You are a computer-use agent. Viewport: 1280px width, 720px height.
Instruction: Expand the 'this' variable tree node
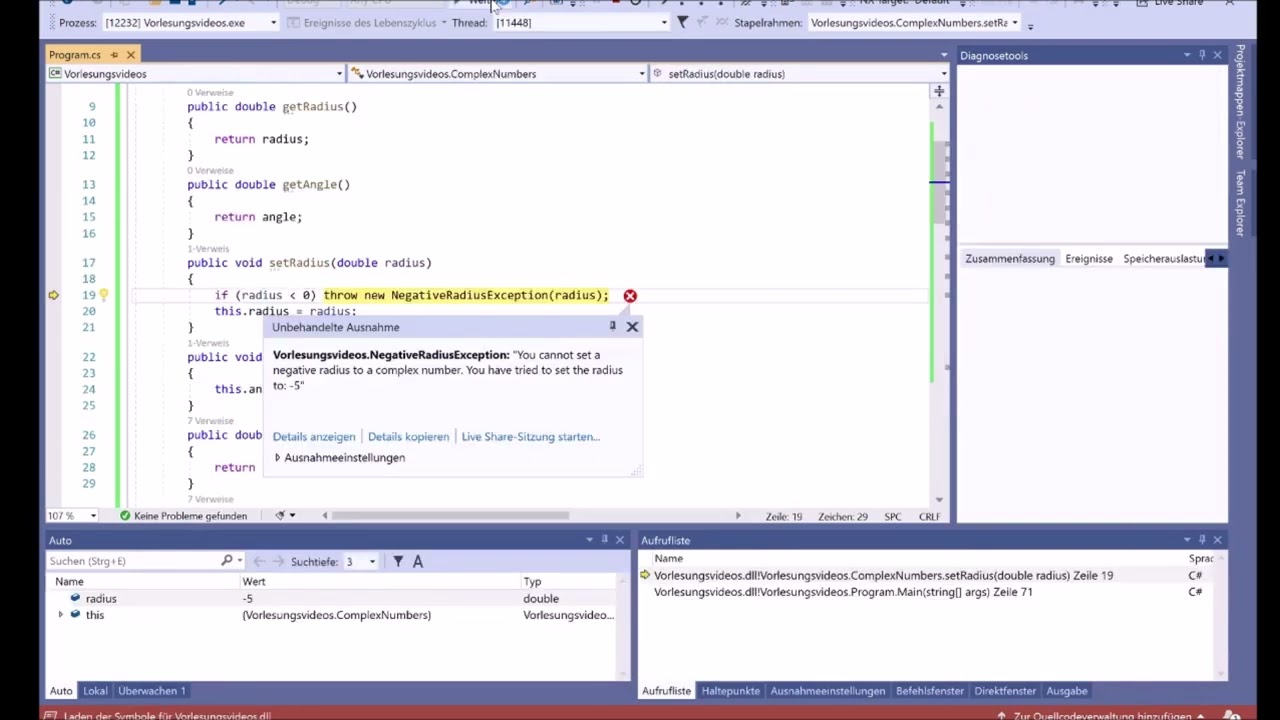tap(61, 615)
